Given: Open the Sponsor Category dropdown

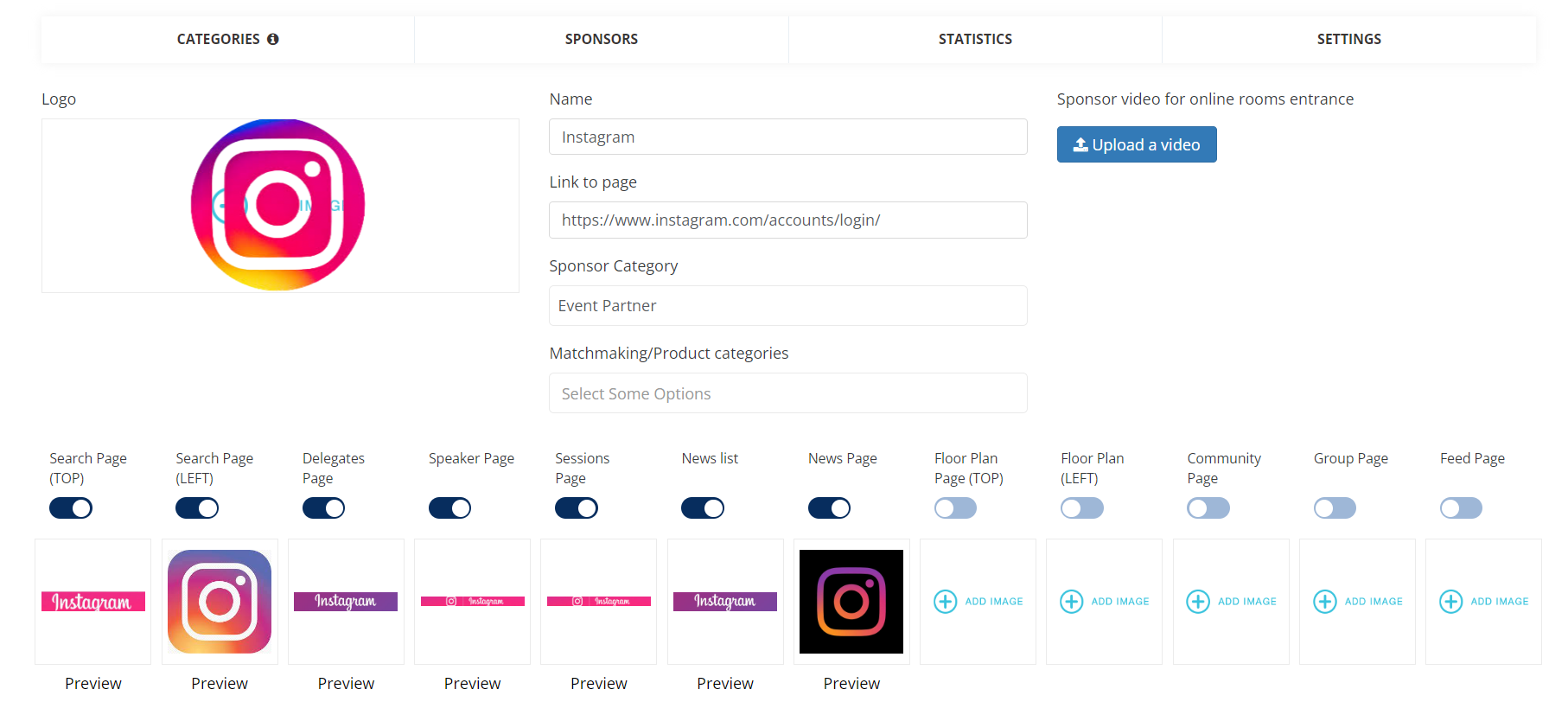Looking at the screenshot, I should (x=788, y=306).
